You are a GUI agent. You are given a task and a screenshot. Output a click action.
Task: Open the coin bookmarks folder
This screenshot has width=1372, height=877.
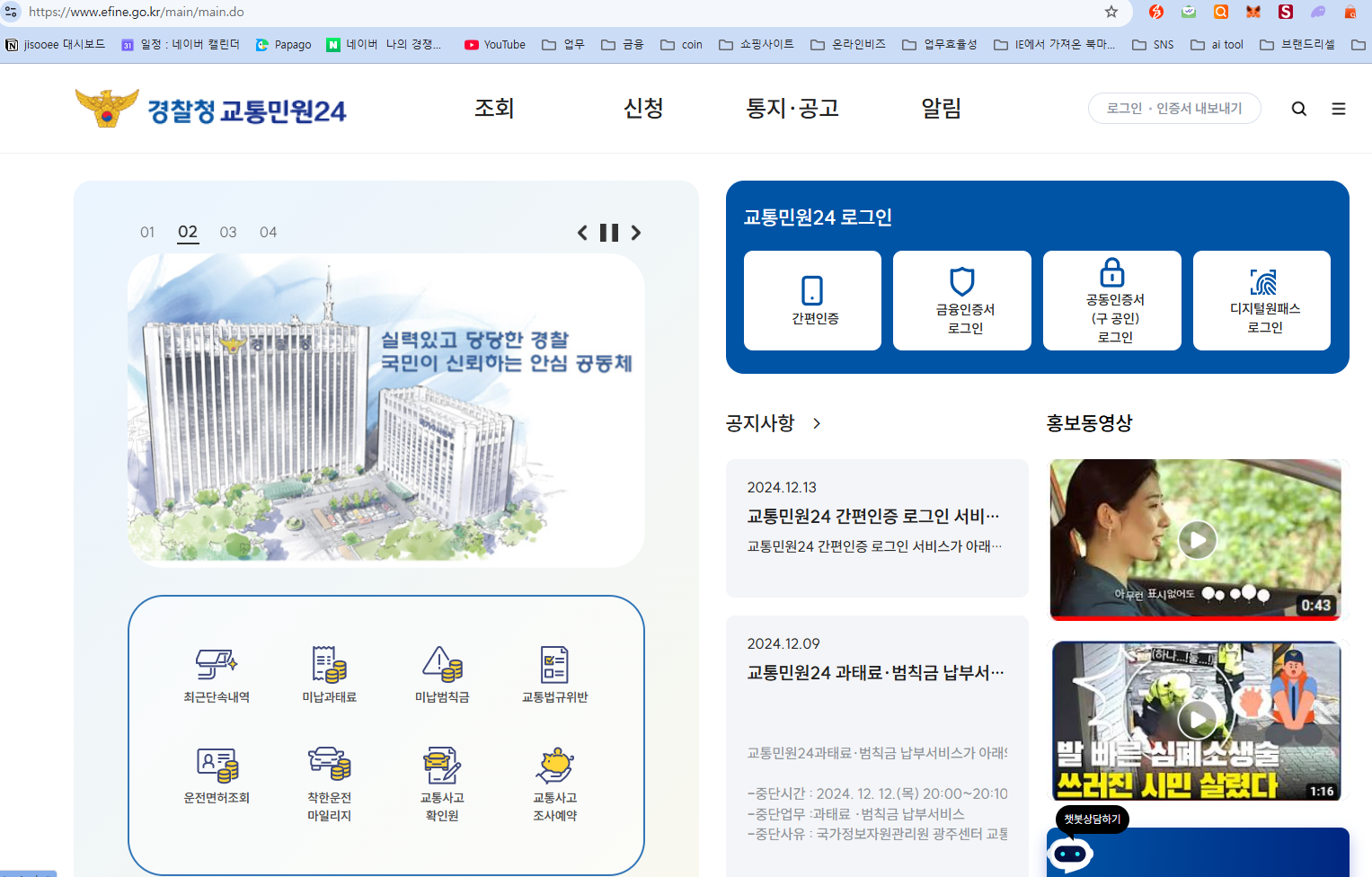[x=682, y=44]
